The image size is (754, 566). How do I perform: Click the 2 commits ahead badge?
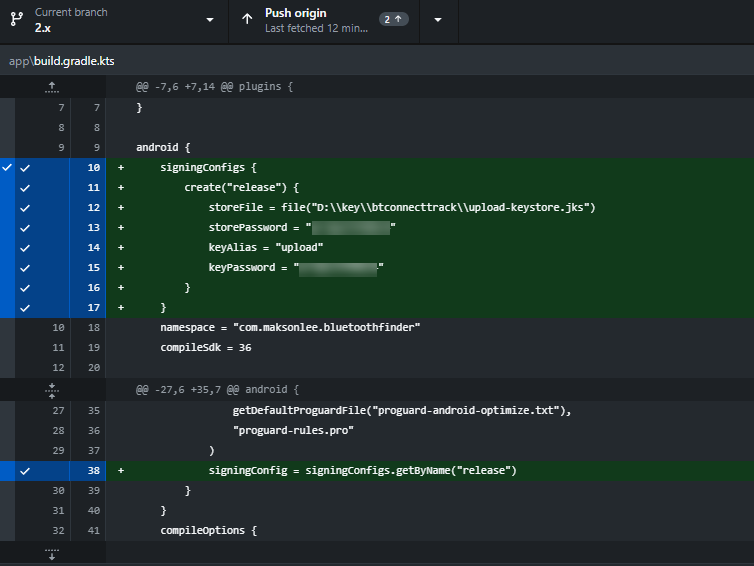click(394, 20)
